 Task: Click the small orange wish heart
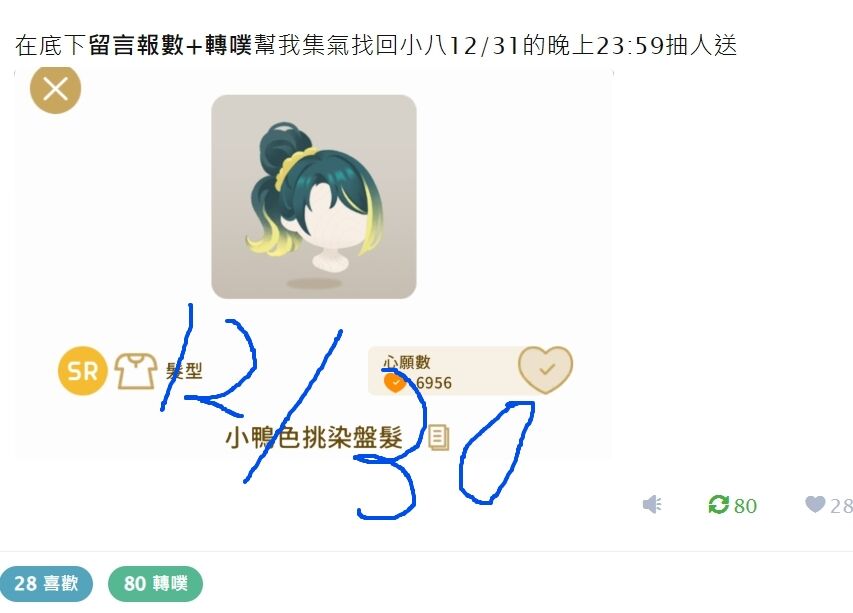tap(395, 383)
